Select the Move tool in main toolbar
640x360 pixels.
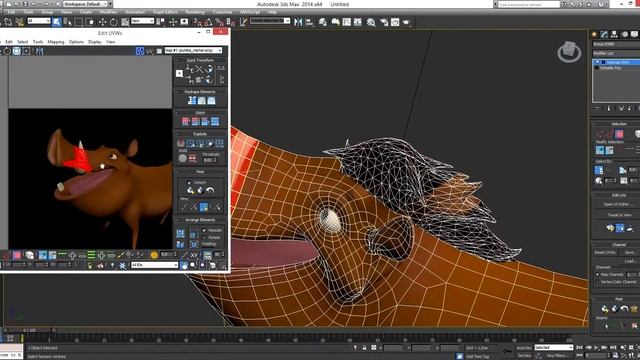(x=102, y=22)
